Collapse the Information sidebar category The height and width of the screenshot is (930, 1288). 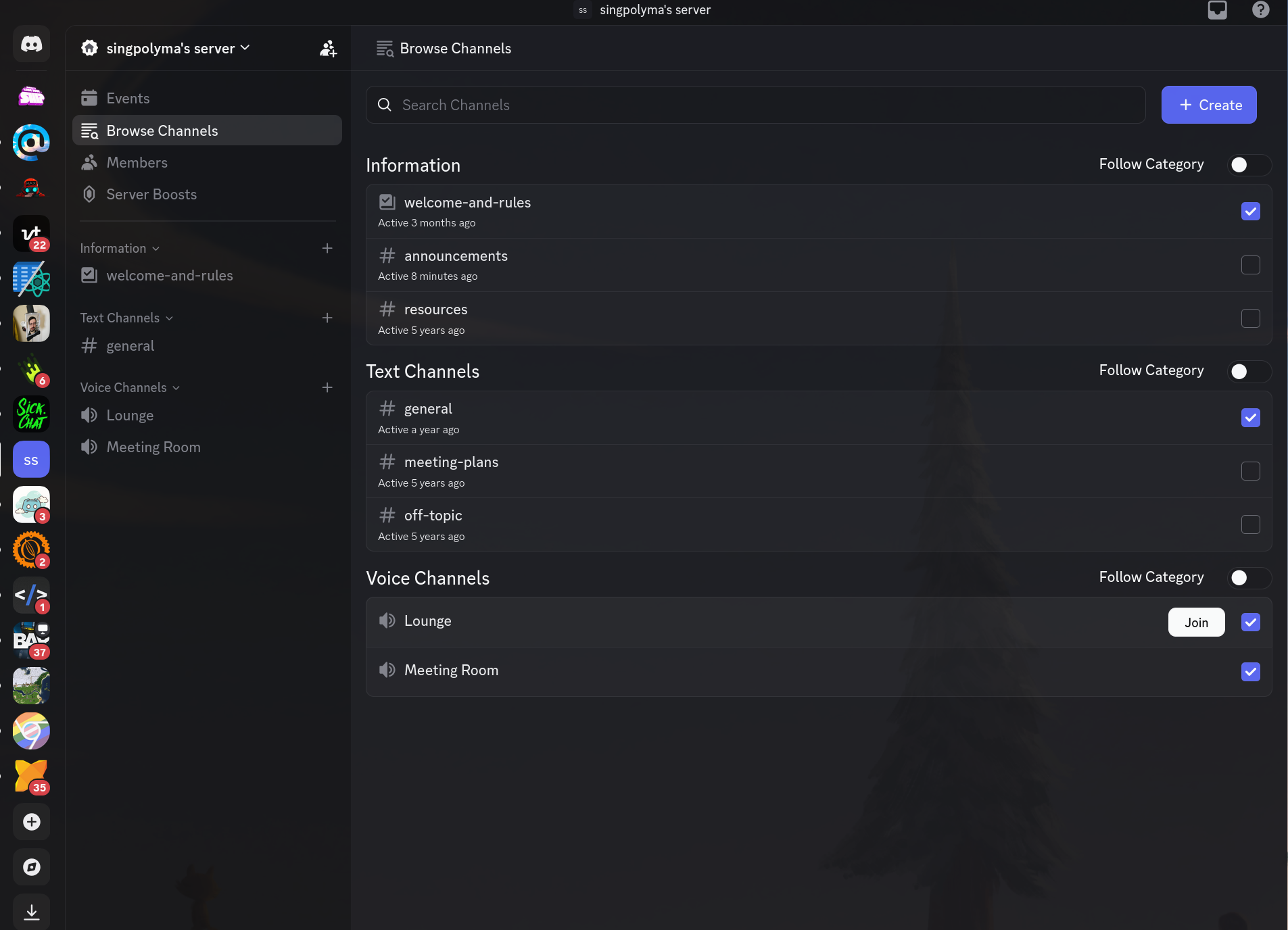pos(120,248)
